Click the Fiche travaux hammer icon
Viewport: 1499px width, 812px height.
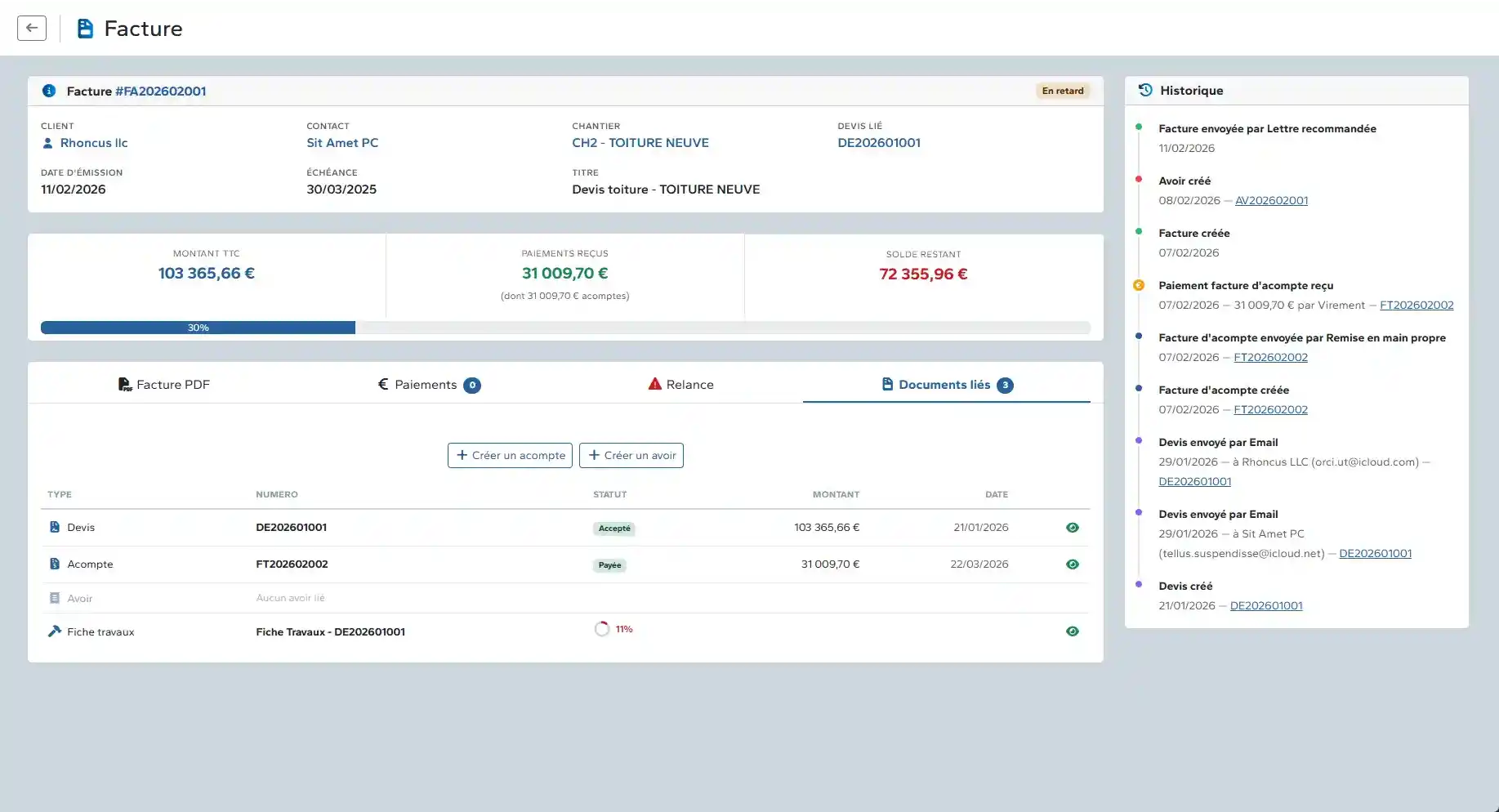tap(55, 631)
